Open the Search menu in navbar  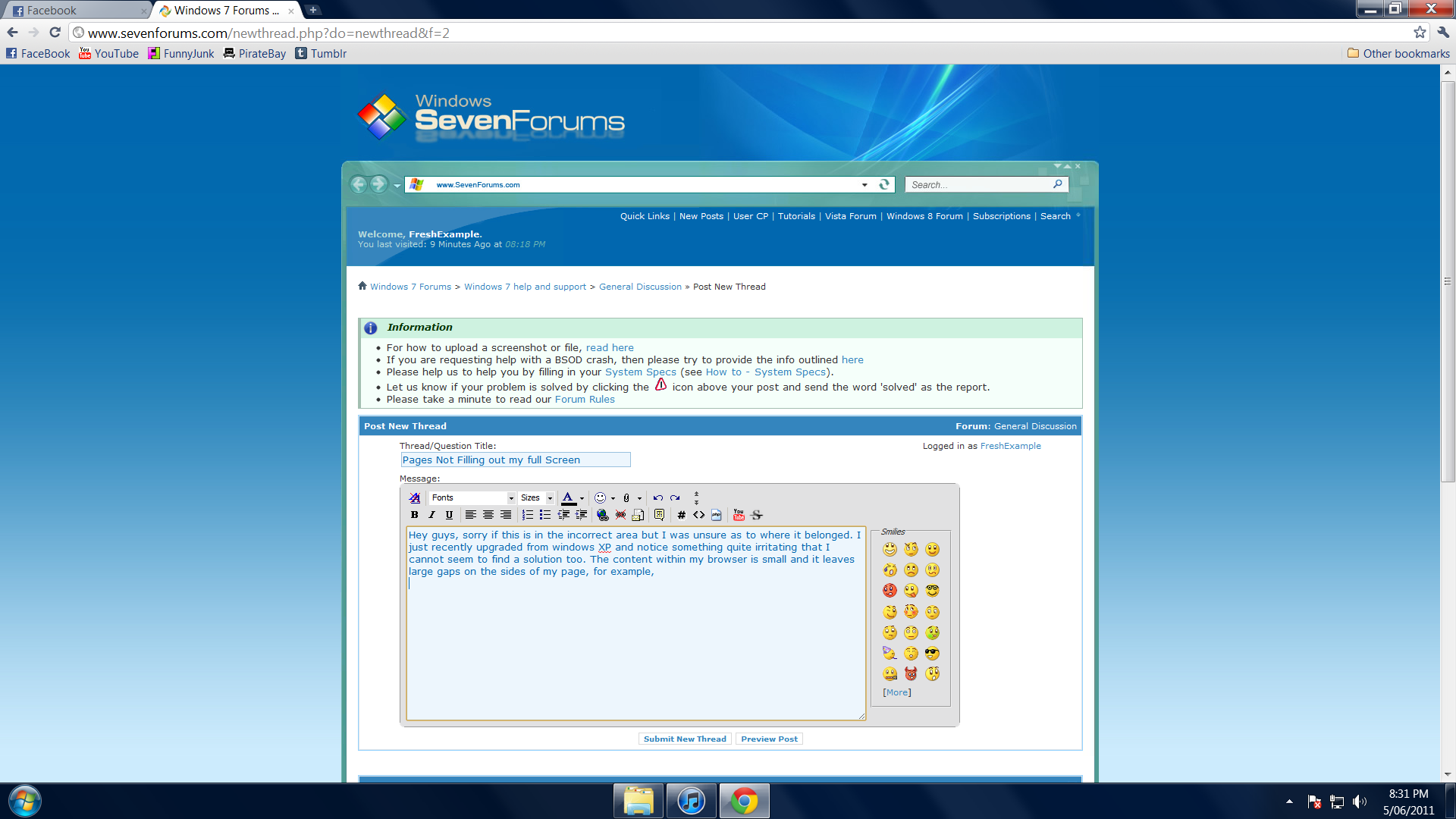coord(1056,216)
